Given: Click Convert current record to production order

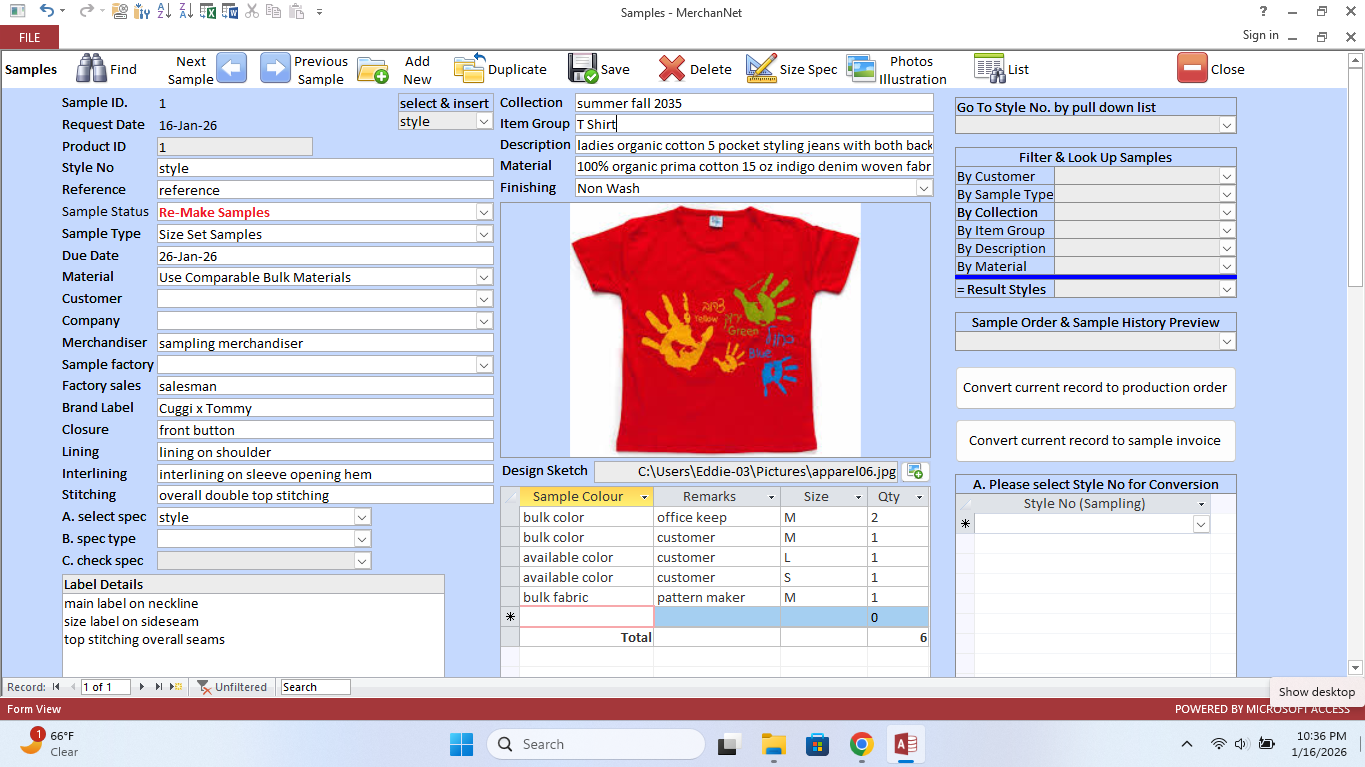Looking at the screenshot, I should [x=1095, y=387].
